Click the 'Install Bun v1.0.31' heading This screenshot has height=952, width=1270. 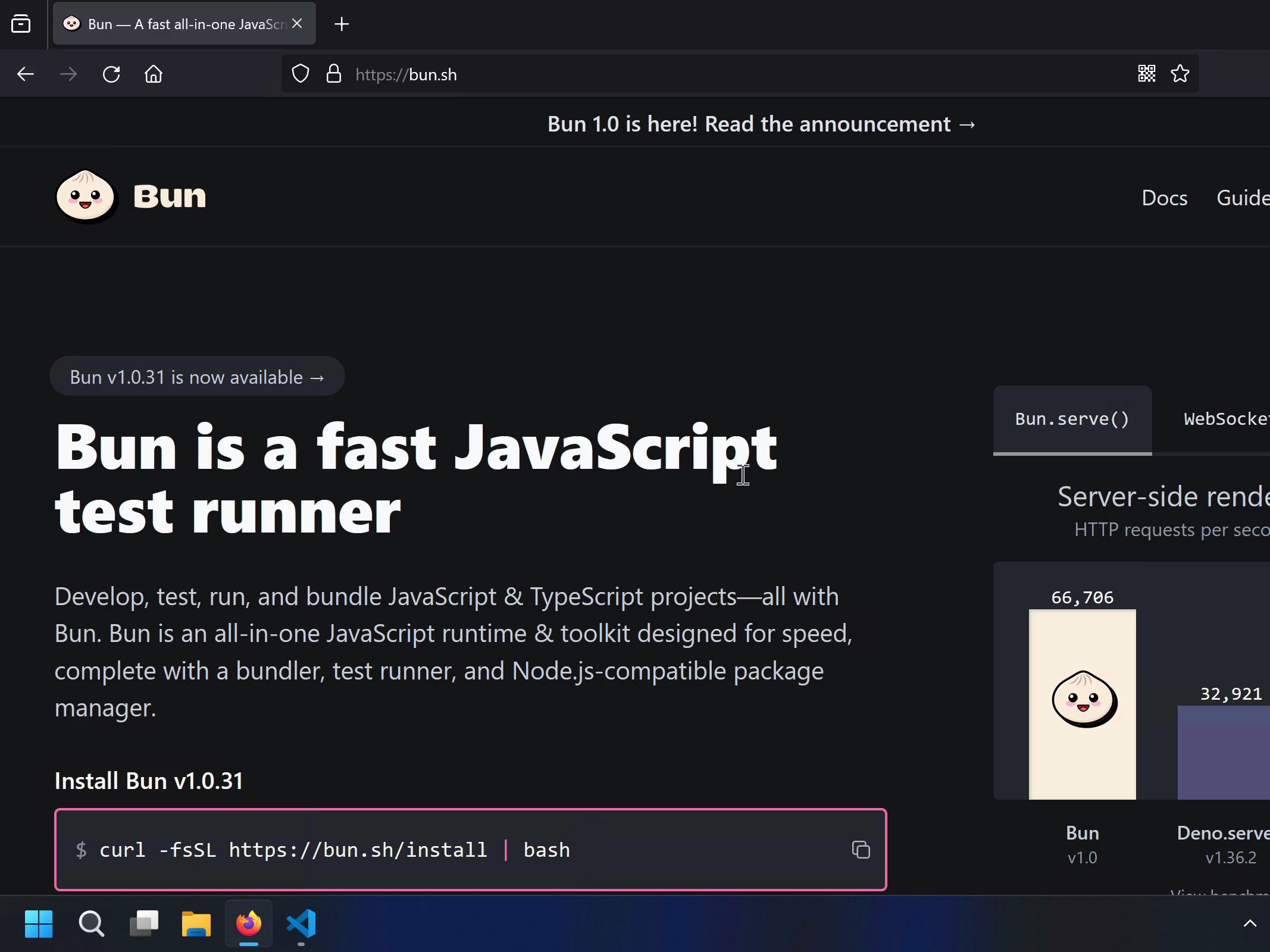pyautogui.click(x=149, y=781)
